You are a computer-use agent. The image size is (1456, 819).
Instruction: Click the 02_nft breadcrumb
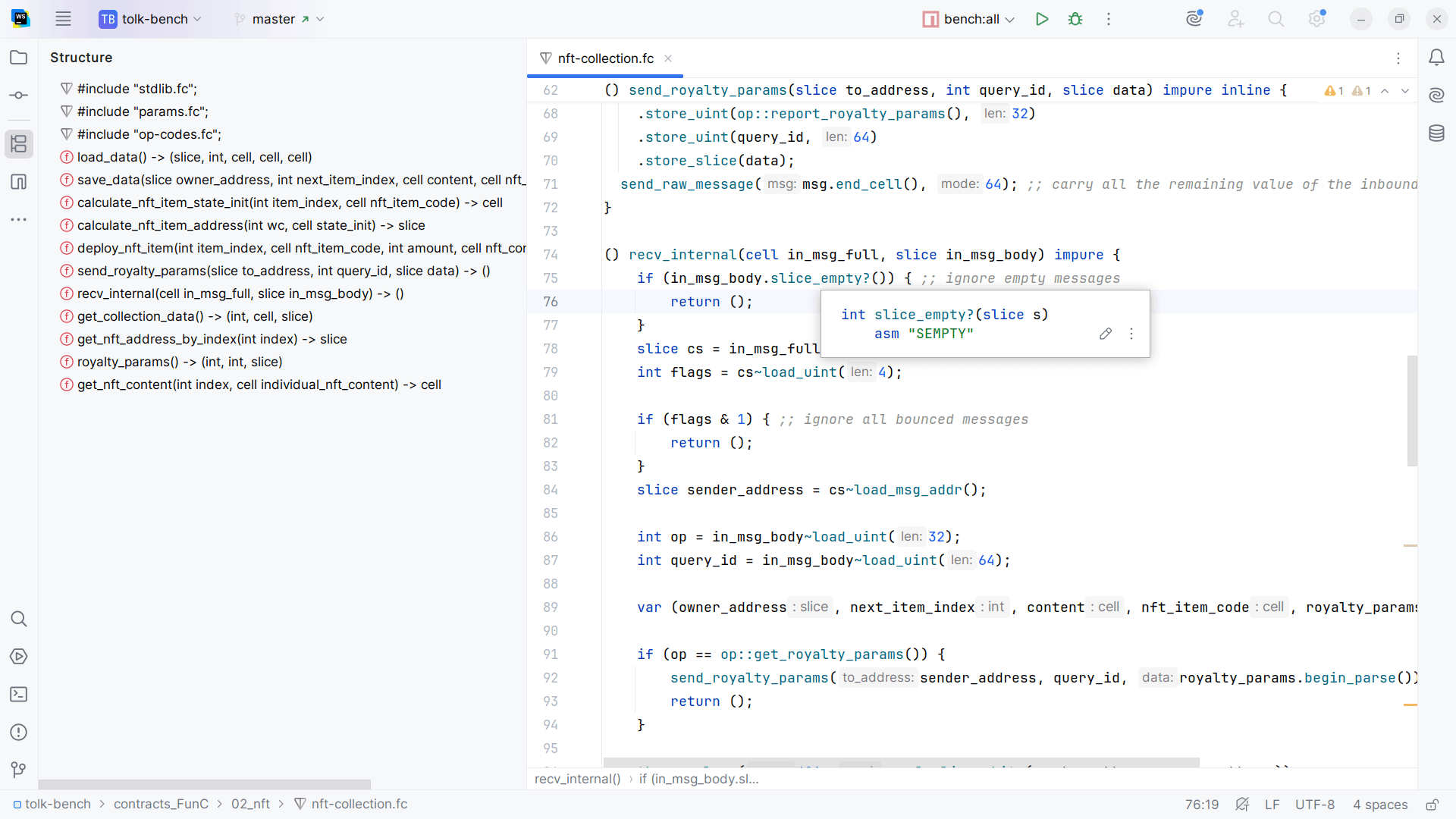point(250,804)
